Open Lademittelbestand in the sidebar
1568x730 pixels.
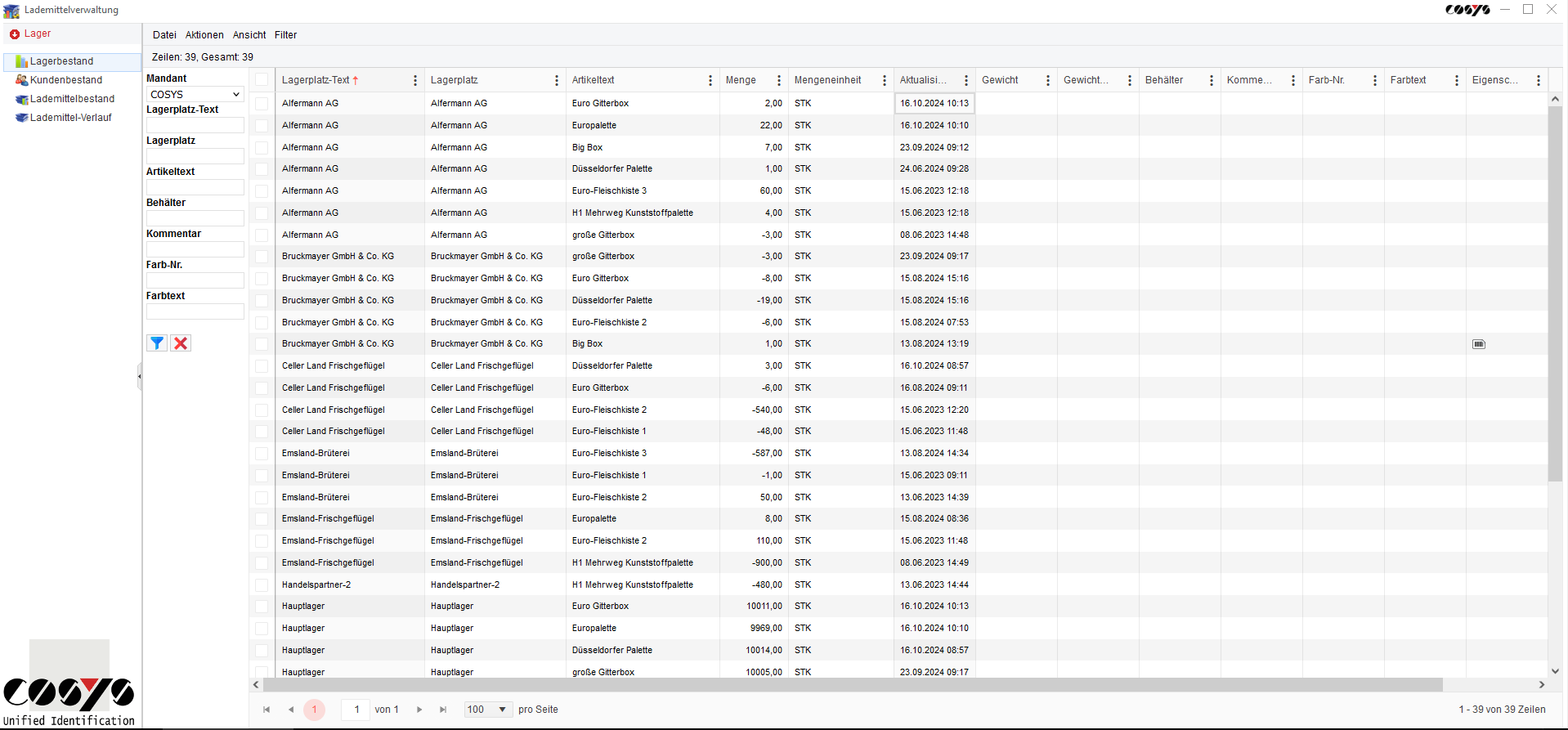click(72, 99)
